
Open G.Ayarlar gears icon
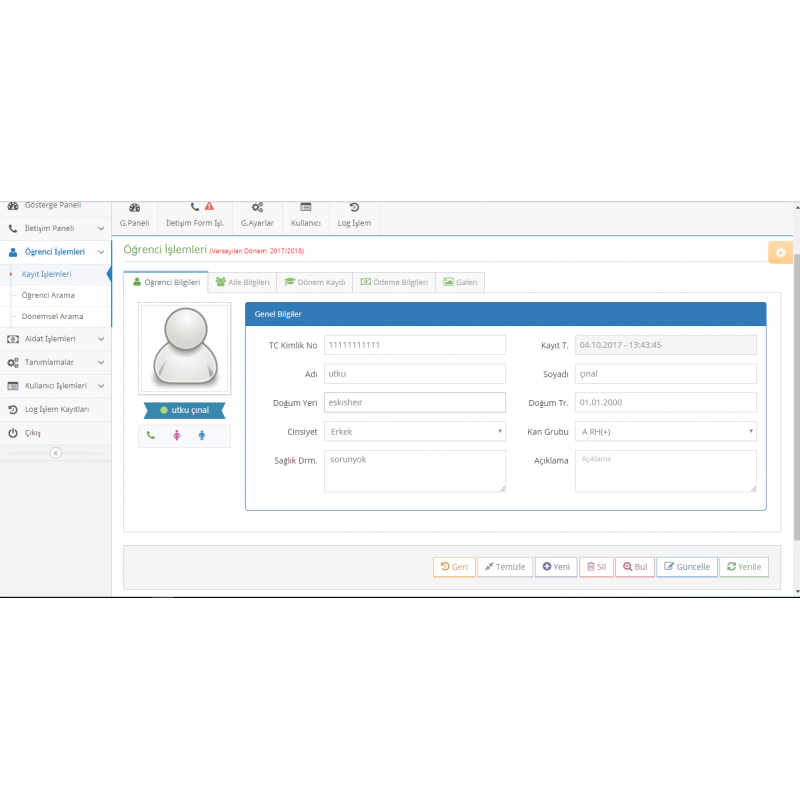[x=257, y=208]
